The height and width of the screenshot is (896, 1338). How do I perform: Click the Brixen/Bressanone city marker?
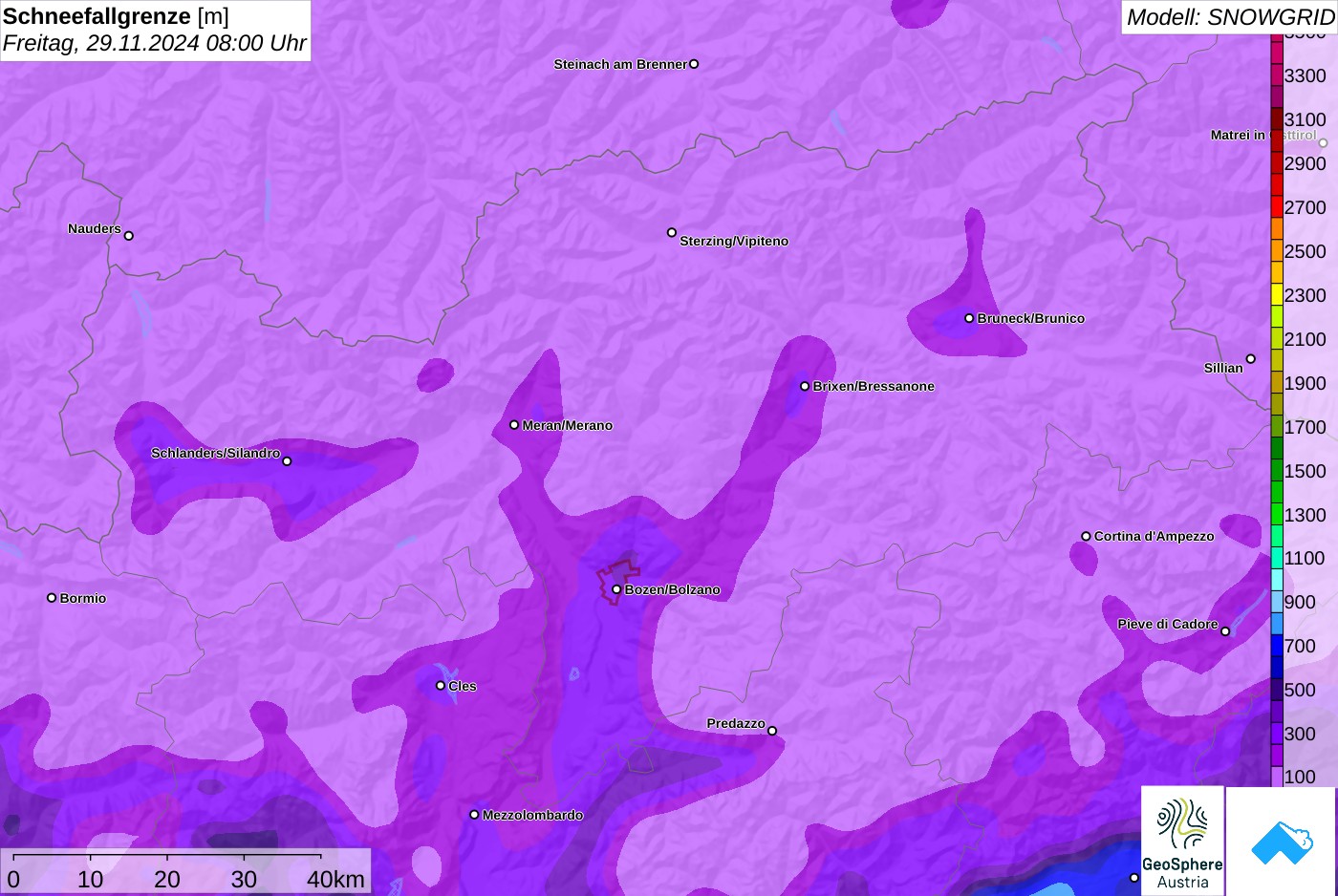(x=805, y=386)
